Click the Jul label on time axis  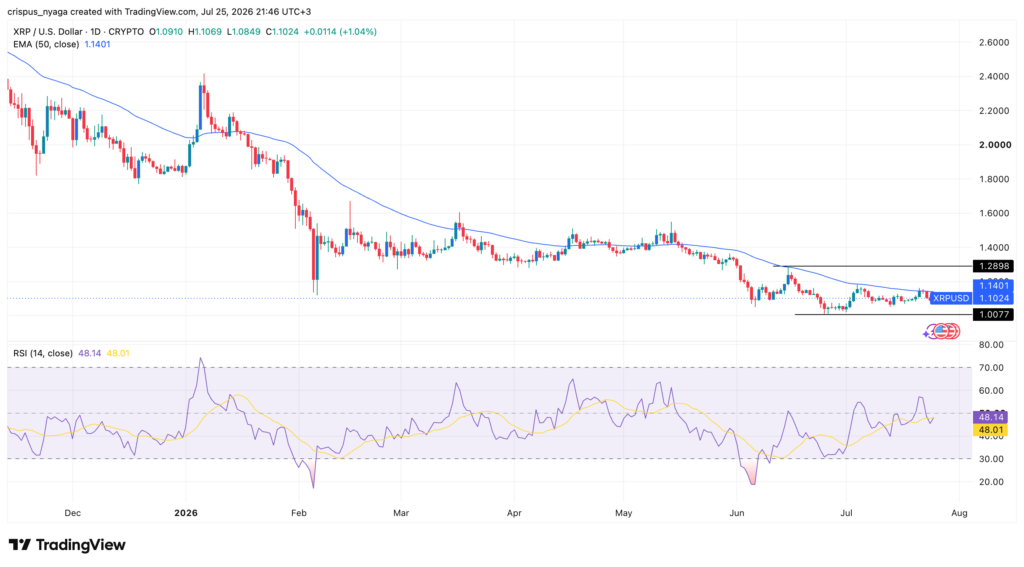tap(846, 513)
